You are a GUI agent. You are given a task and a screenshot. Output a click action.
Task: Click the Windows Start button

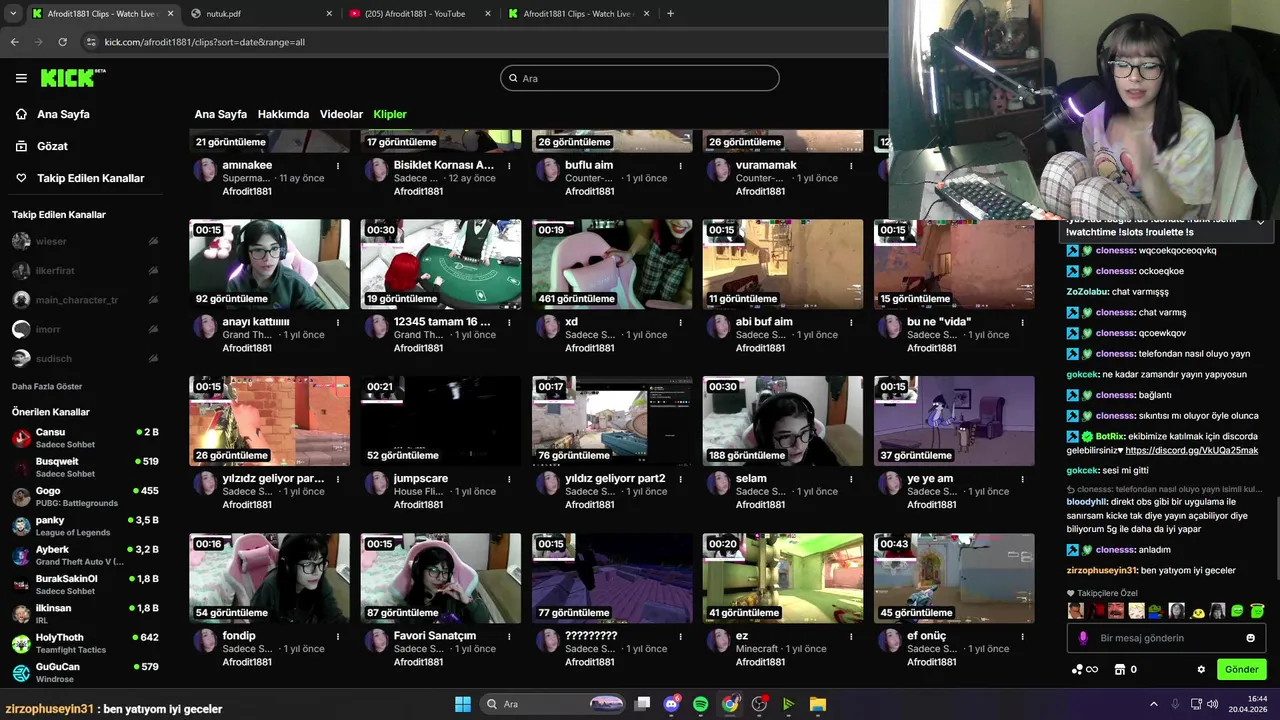[463, 704]
